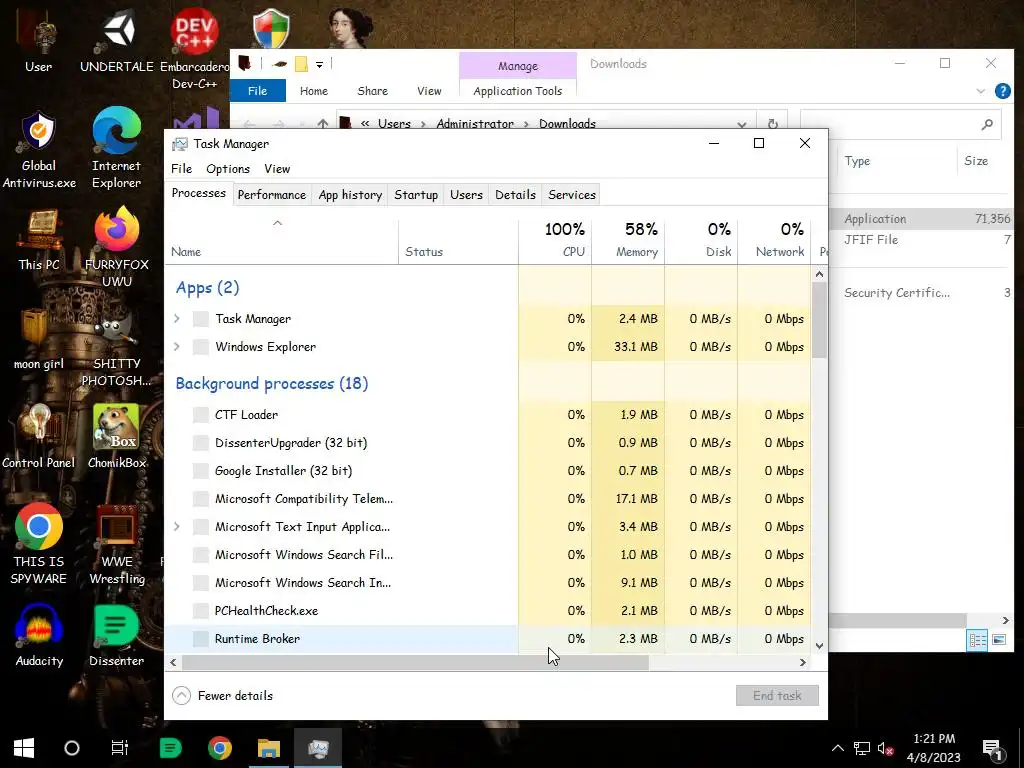This screenshot has width=1024, height=768.
Task: Switch to the Performance tab
Action: tap(272, 195)
